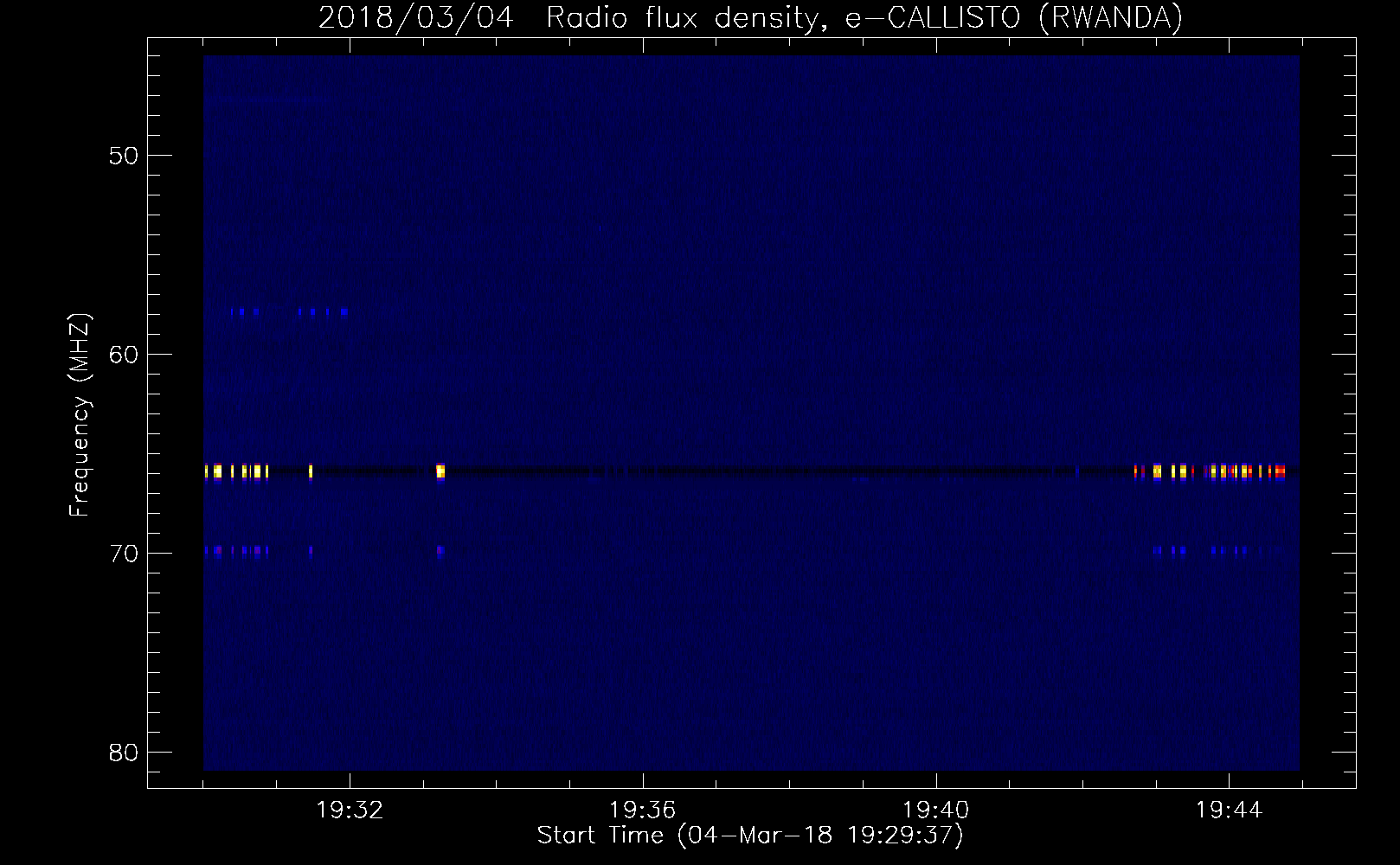Select the 60 MHz frequency axis label

[124, 355]
